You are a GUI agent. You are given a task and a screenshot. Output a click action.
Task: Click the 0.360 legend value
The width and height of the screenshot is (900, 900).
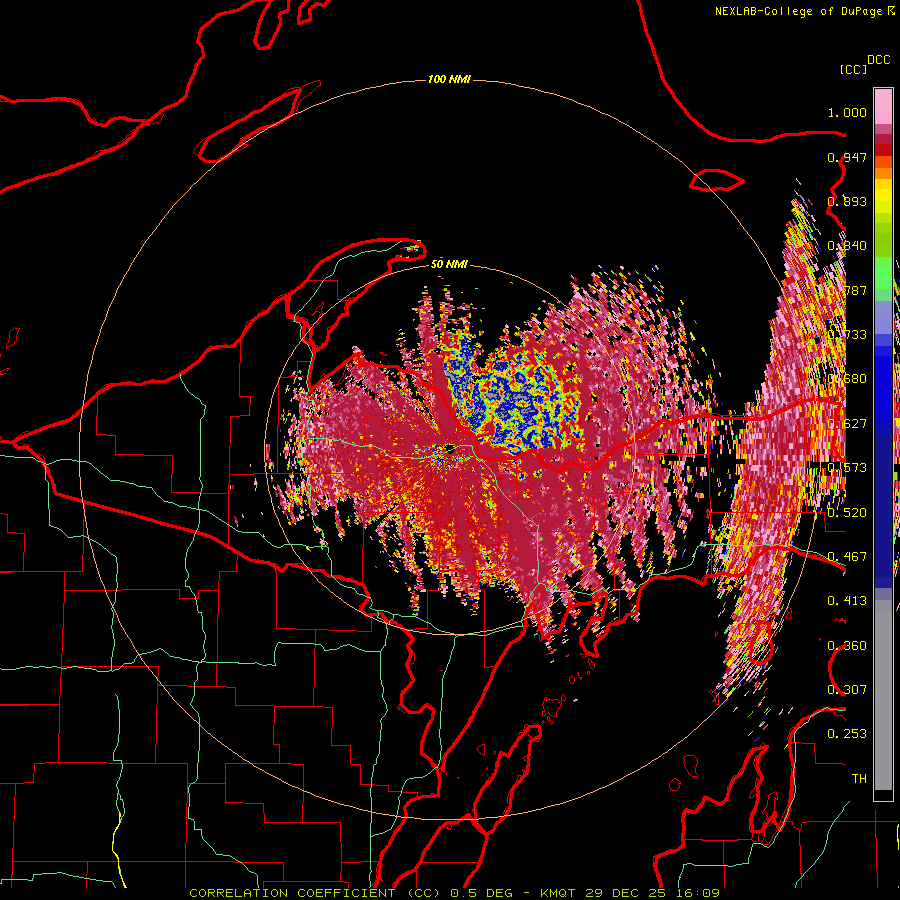pos(847,646)
